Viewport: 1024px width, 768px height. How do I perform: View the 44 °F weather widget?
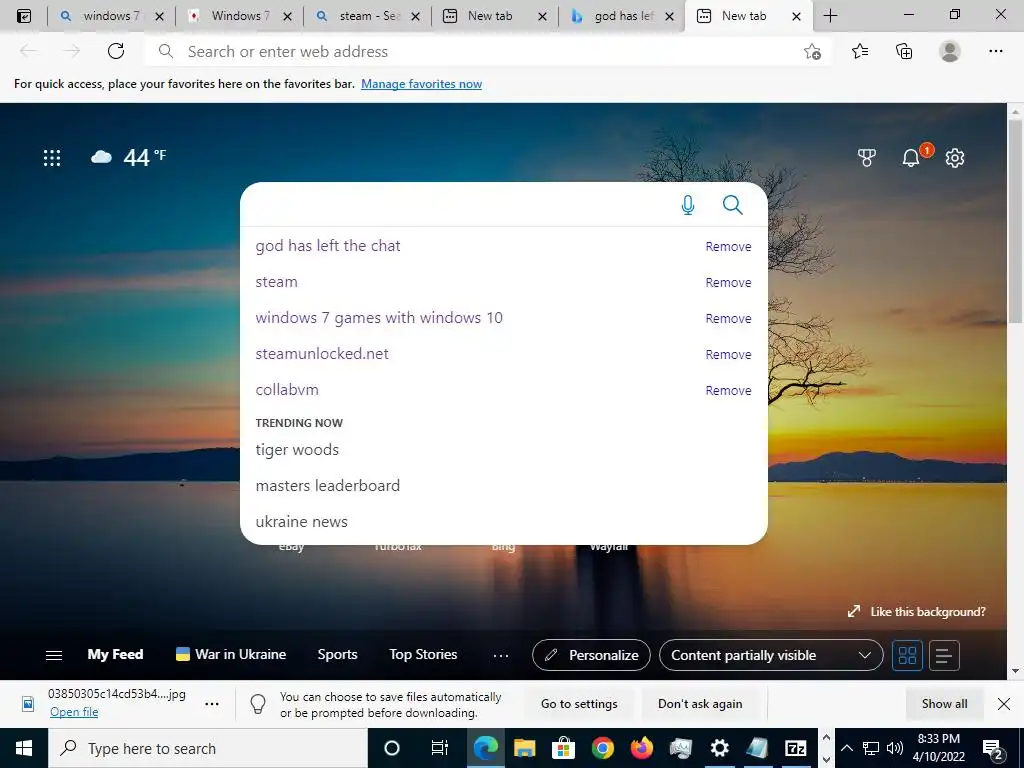(129, 157)
